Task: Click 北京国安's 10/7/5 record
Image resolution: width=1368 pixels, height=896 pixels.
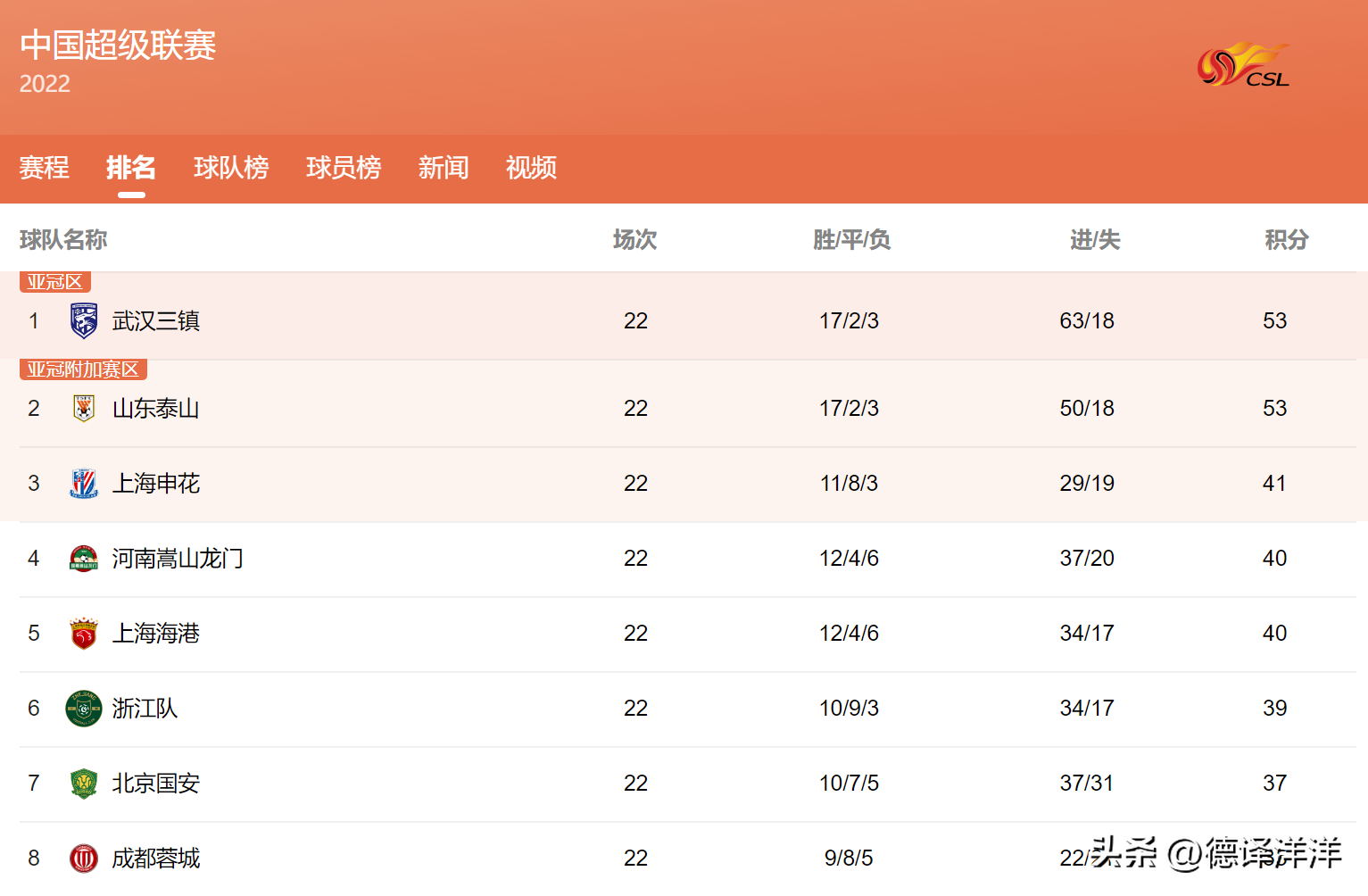Action: (850, 783)
